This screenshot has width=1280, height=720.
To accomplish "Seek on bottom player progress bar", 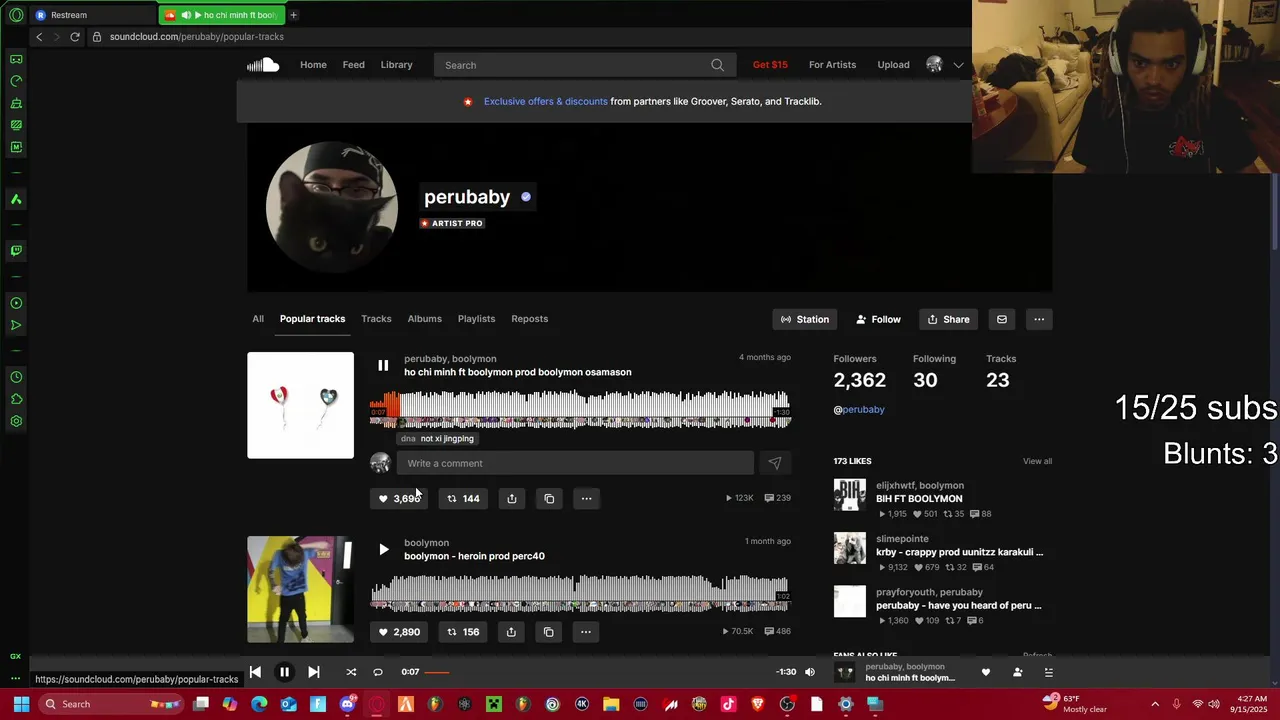I will point(598,672).
